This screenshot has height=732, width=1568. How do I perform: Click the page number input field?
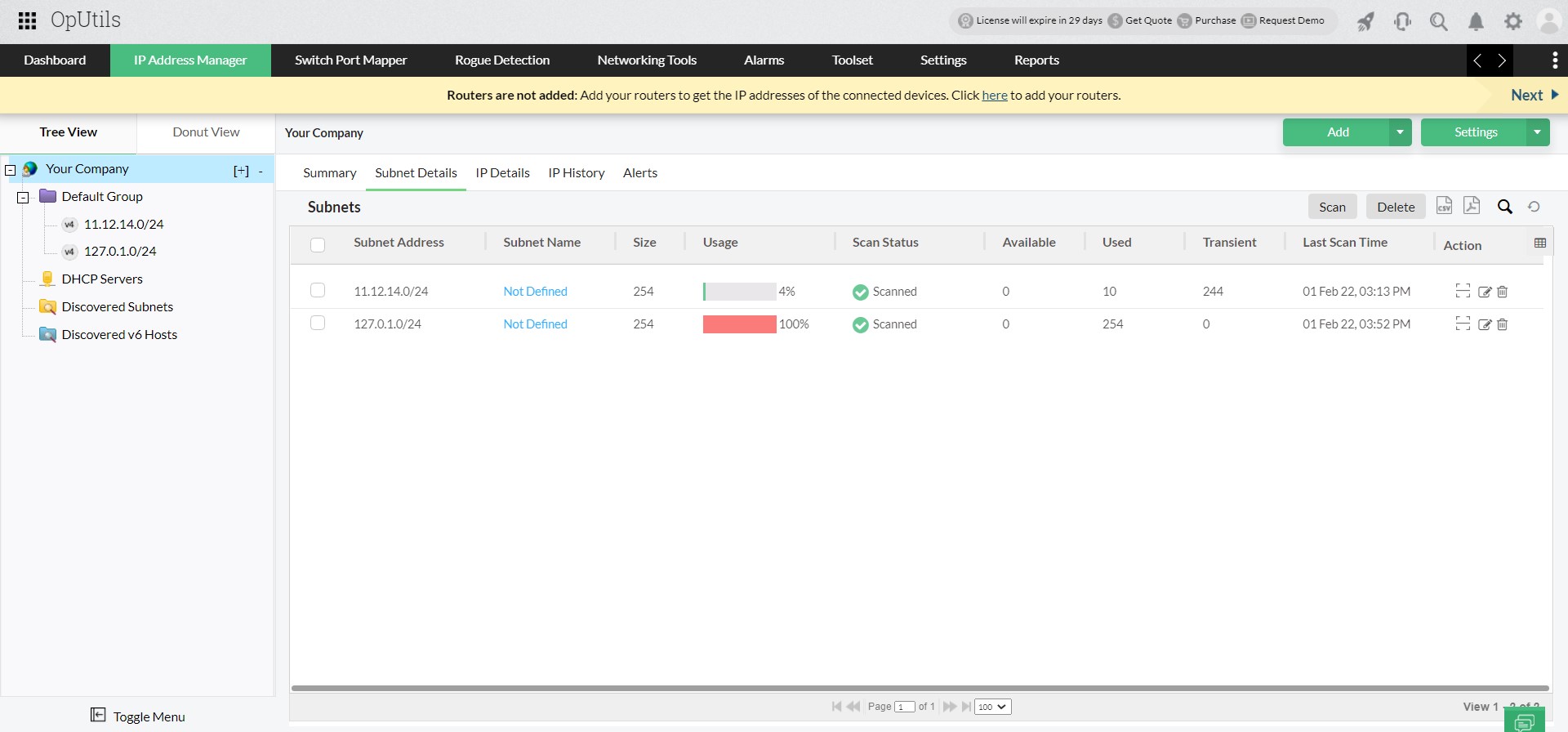(x=905, y=707)
